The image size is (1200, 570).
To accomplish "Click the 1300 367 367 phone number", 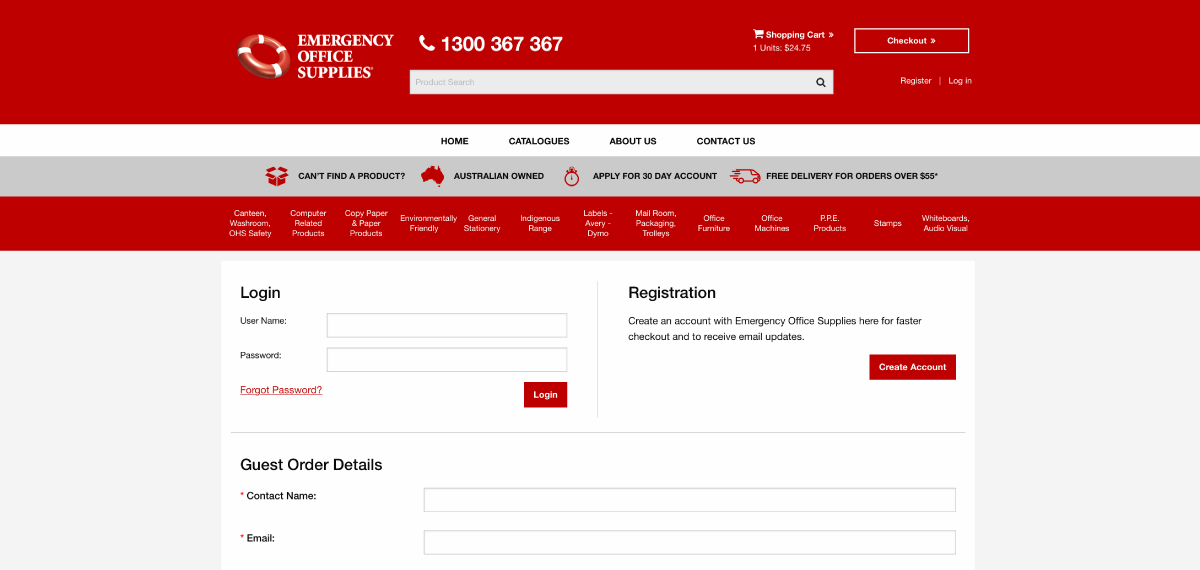I will click(502, 44).
